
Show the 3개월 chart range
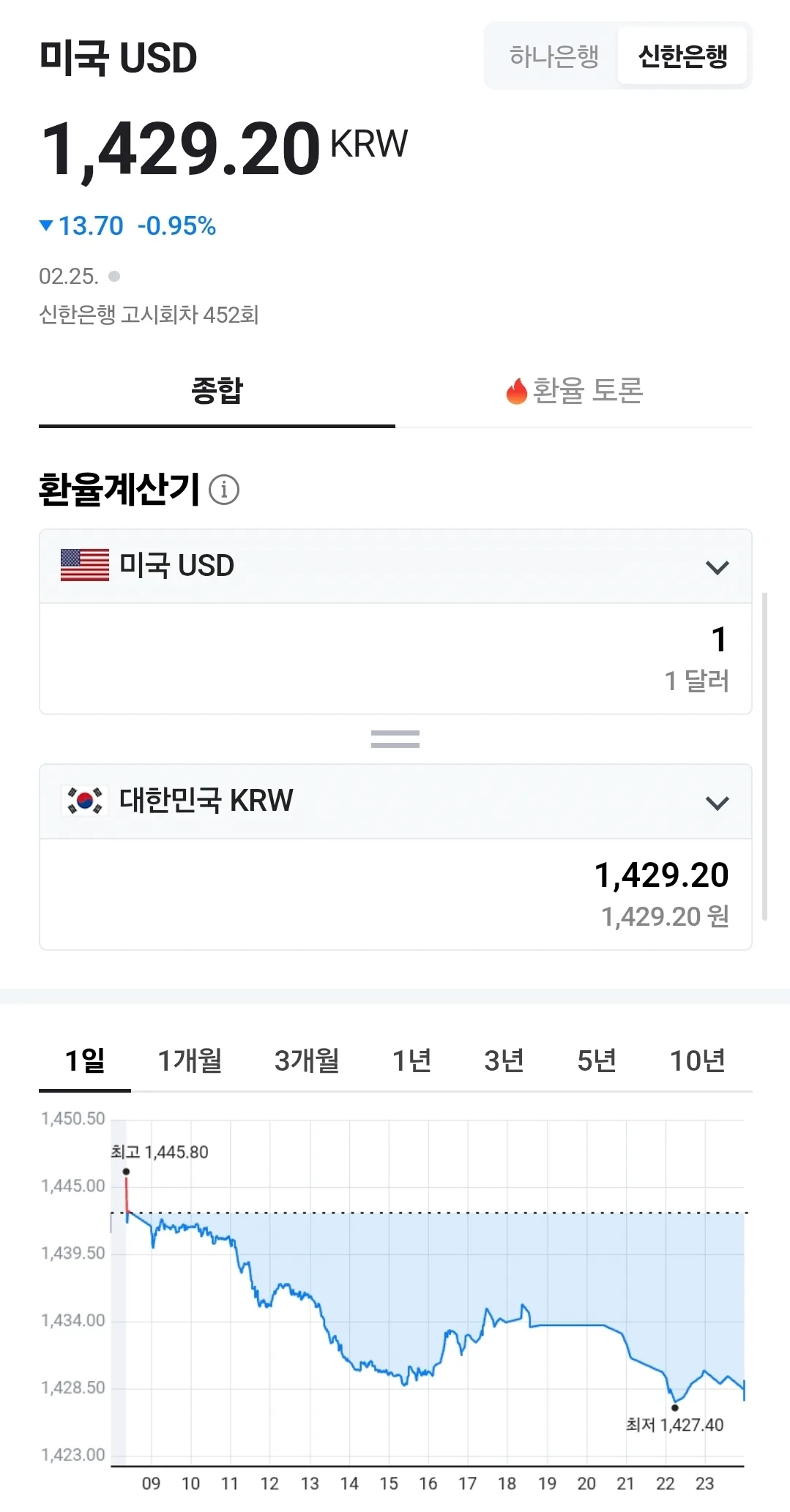[307, 1060]
